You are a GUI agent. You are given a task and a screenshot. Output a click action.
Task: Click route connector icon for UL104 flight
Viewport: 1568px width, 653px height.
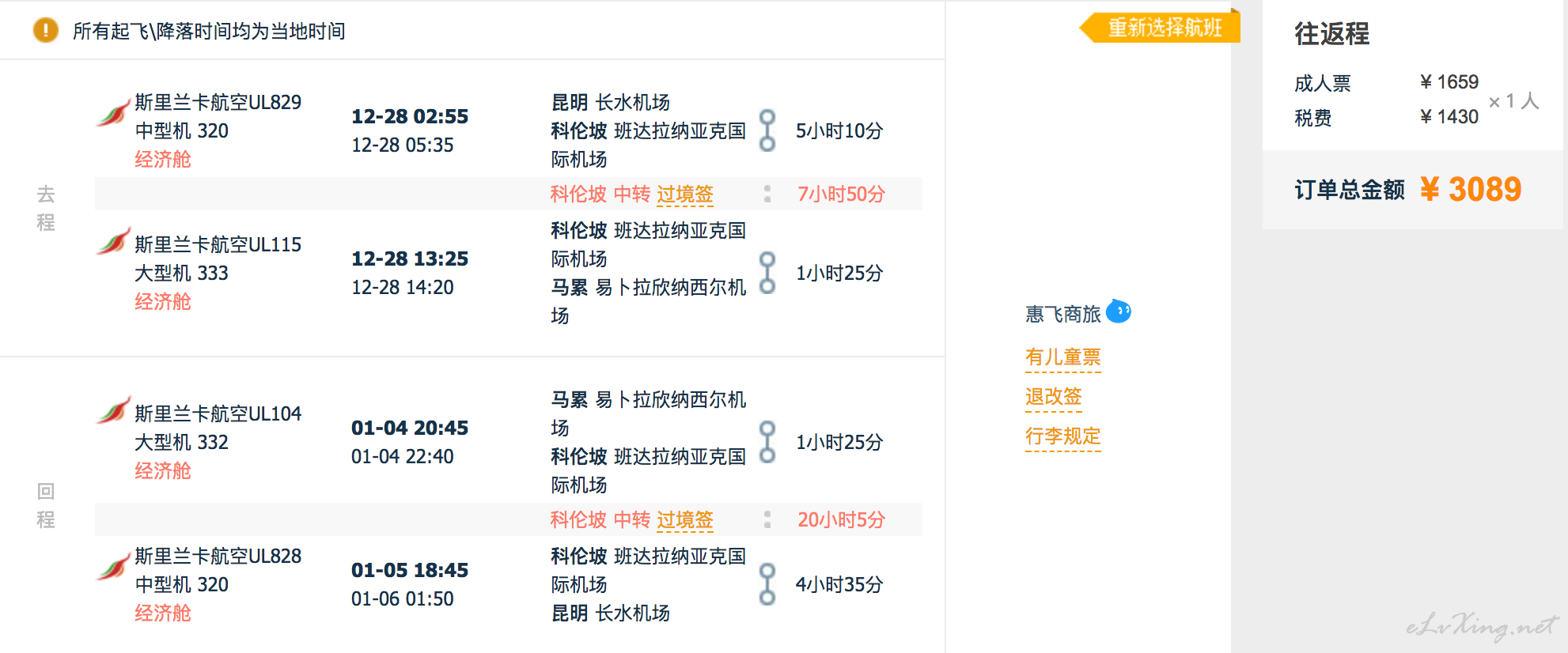[767, 442]
